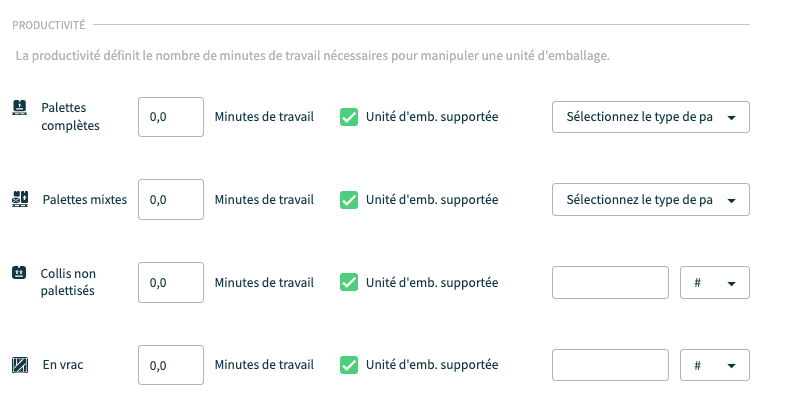Click minutes field for En vrac
The image size is (812, 403).
171,365
